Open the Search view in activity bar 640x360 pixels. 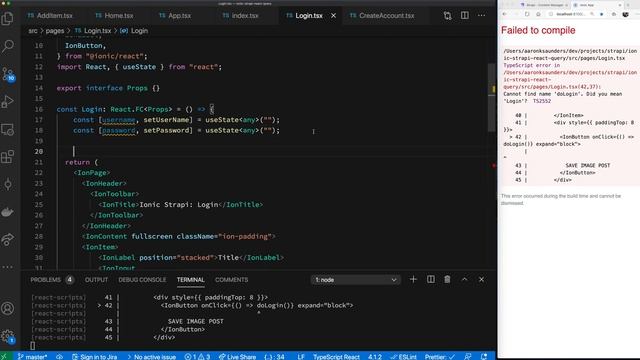(x=8, y=46)
